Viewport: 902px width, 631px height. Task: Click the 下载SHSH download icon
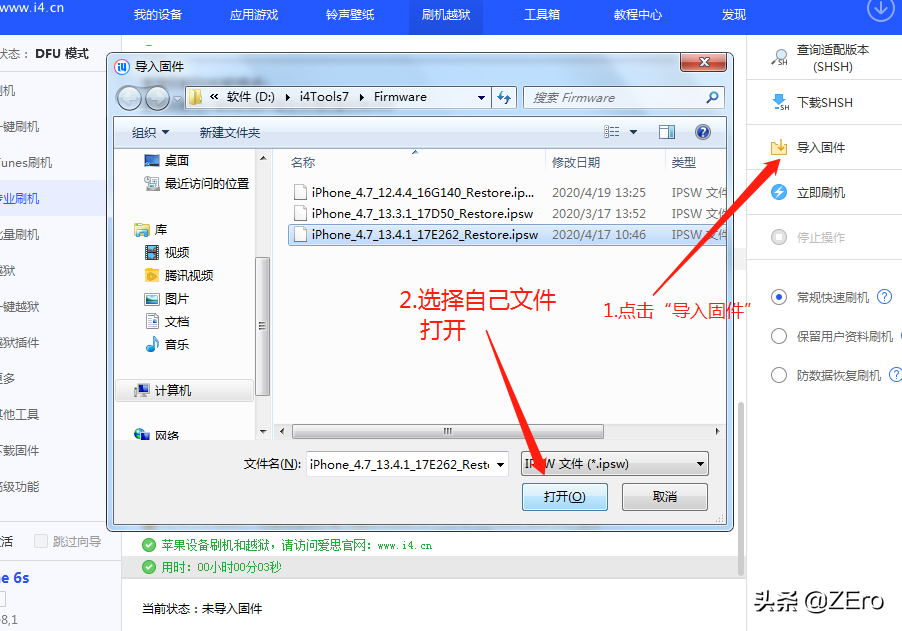[x=779, y=102]
